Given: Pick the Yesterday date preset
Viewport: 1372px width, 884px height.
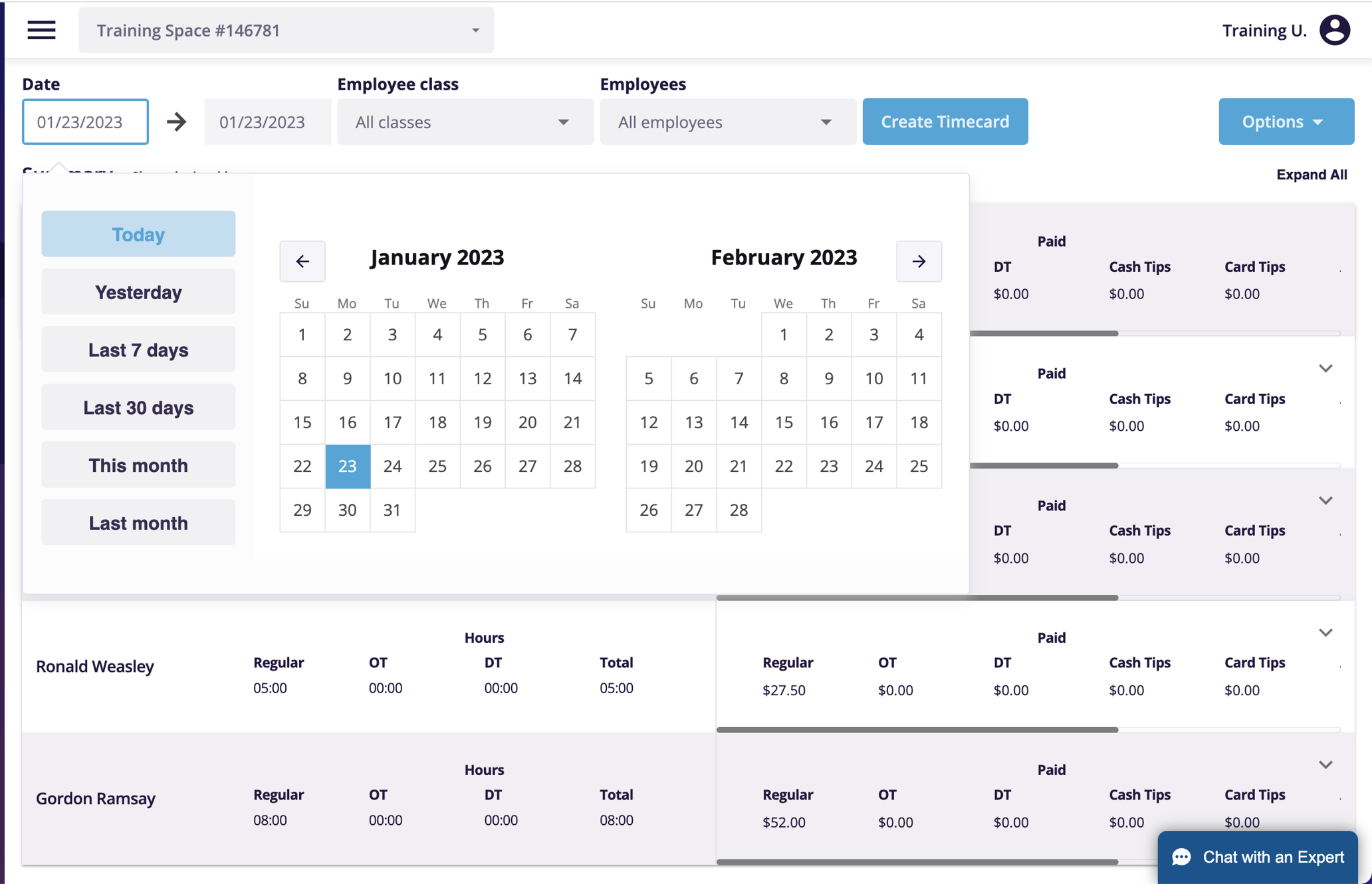Looking at the screenshot, I should (138, 292).
